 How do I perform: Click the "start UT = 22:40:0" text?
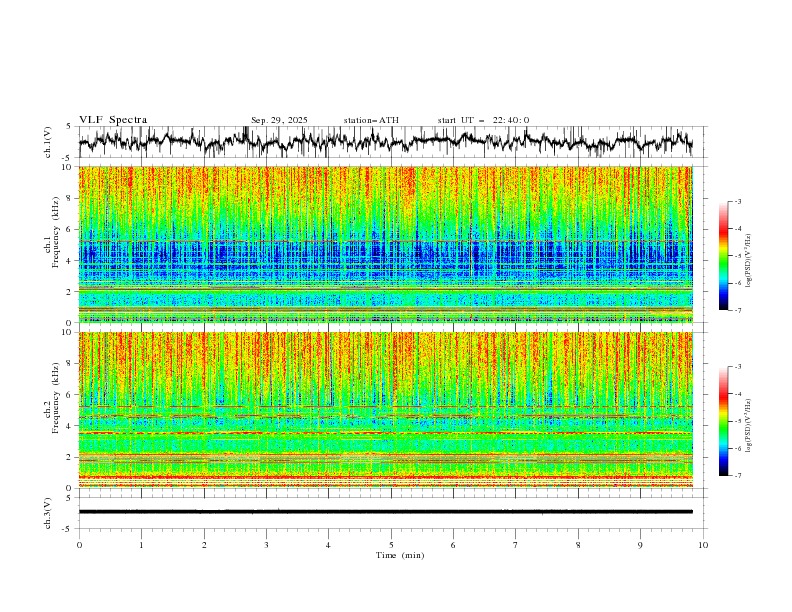(x=483, y=120)
